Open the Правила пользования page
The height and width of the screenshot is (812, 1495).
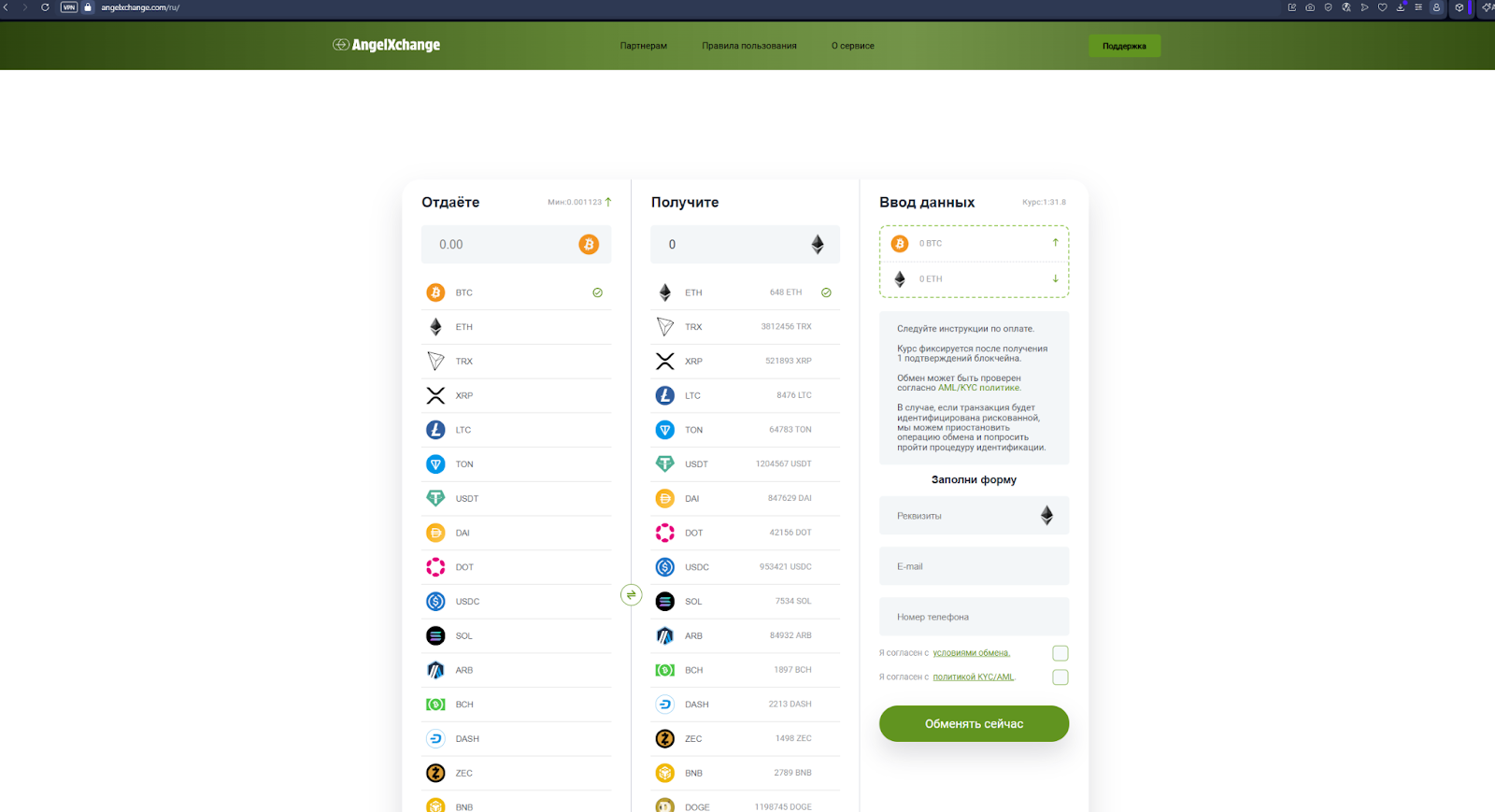(x=749, y=46)
